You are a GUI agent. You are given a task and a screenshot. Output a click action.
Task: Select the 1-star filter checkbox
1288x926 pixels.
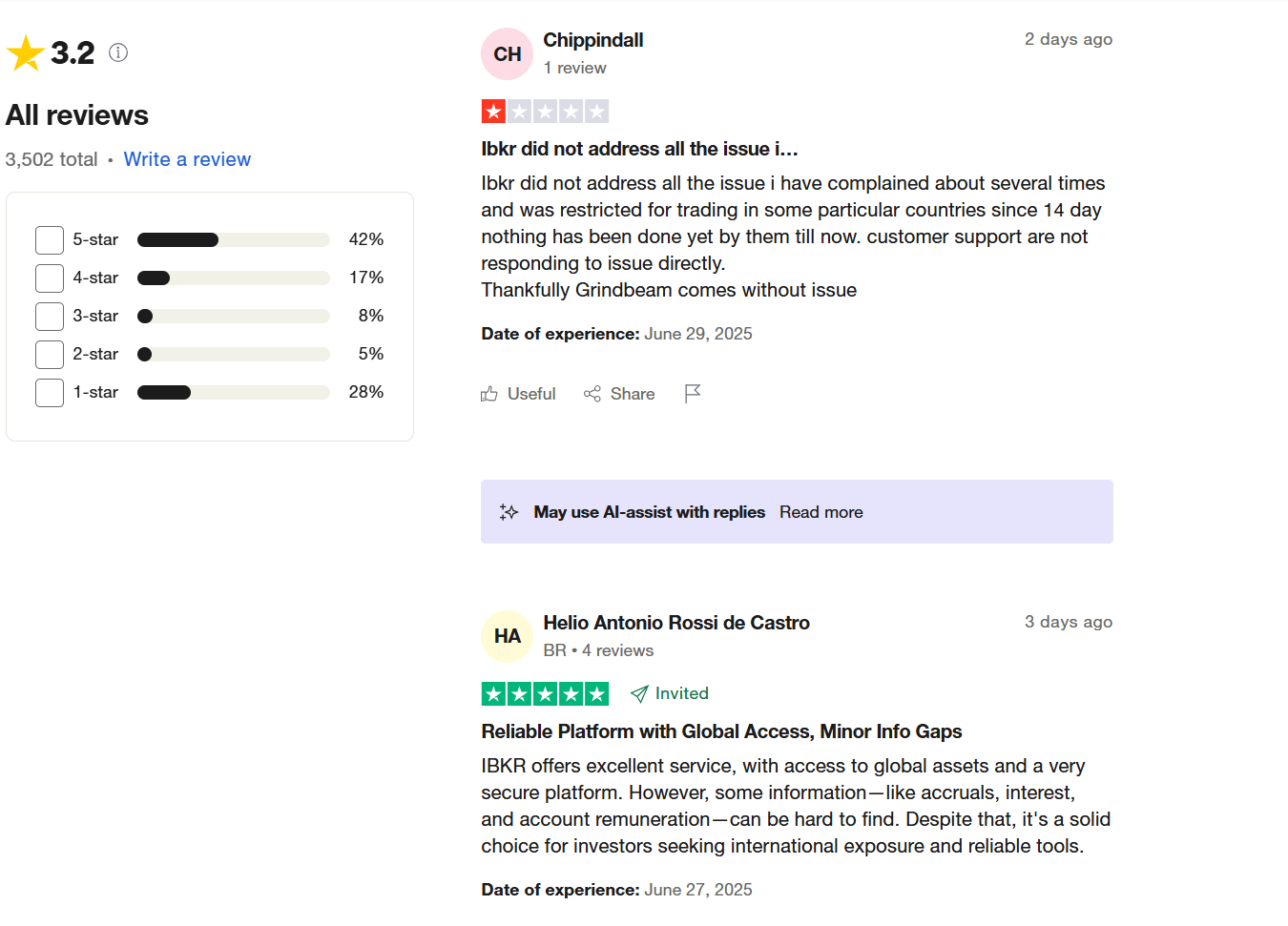(x=50, y=393)
